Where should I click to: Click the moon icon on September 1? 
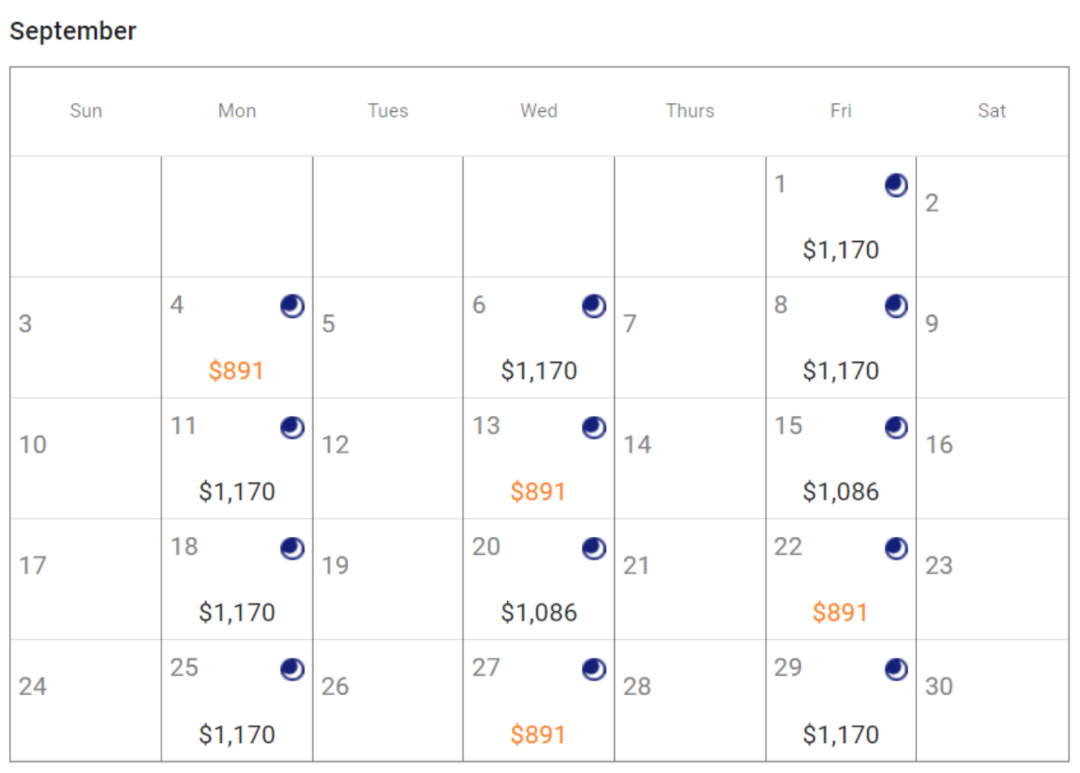click(x=896, y=185)
